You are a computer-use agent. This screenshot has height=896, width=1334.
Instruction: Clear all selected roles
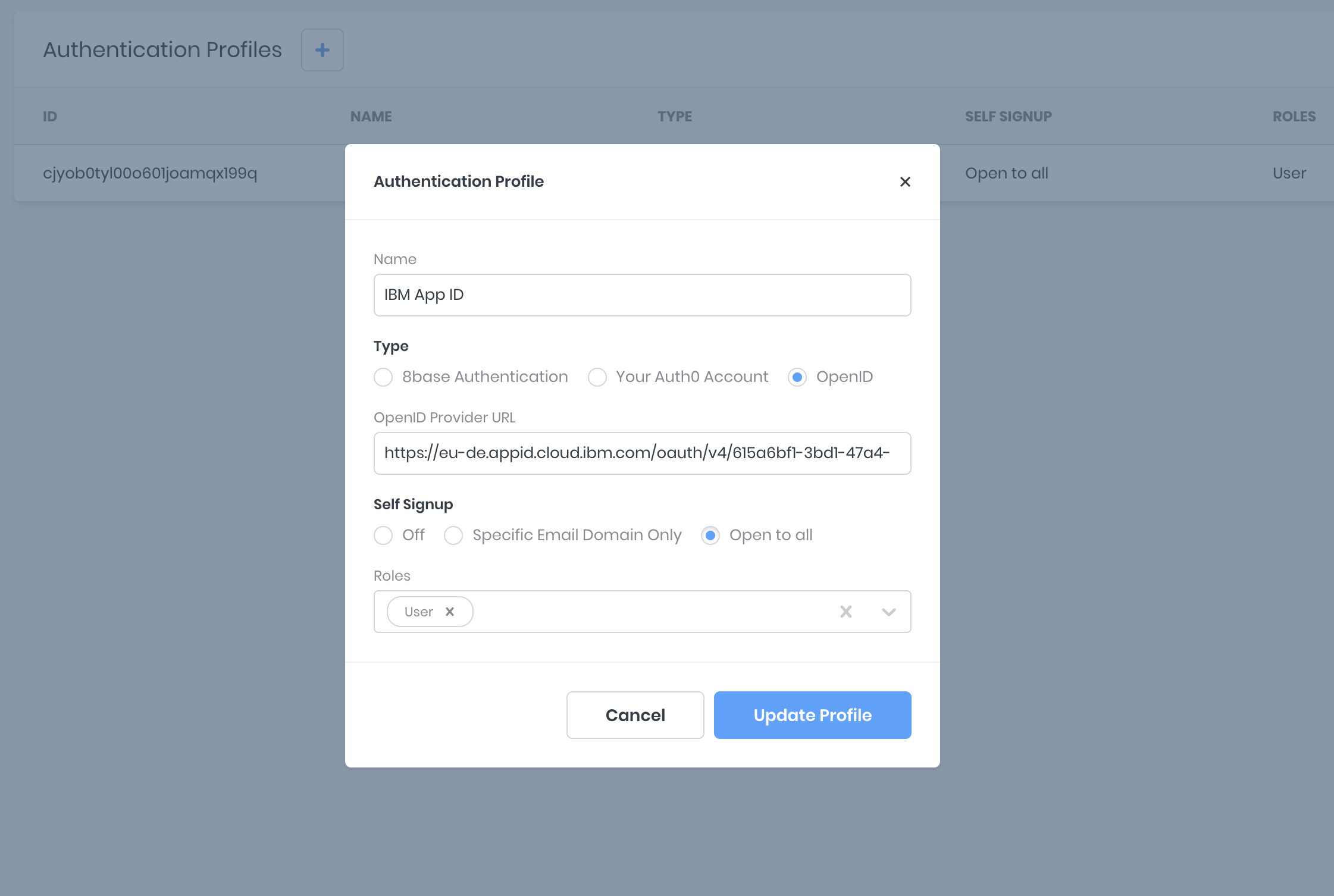846,612
